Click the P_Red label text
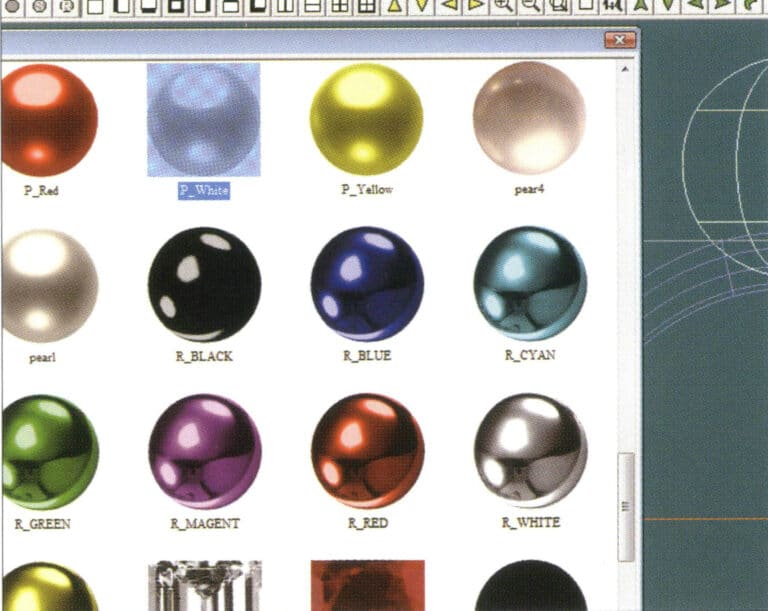 click(x=41, y=191)
